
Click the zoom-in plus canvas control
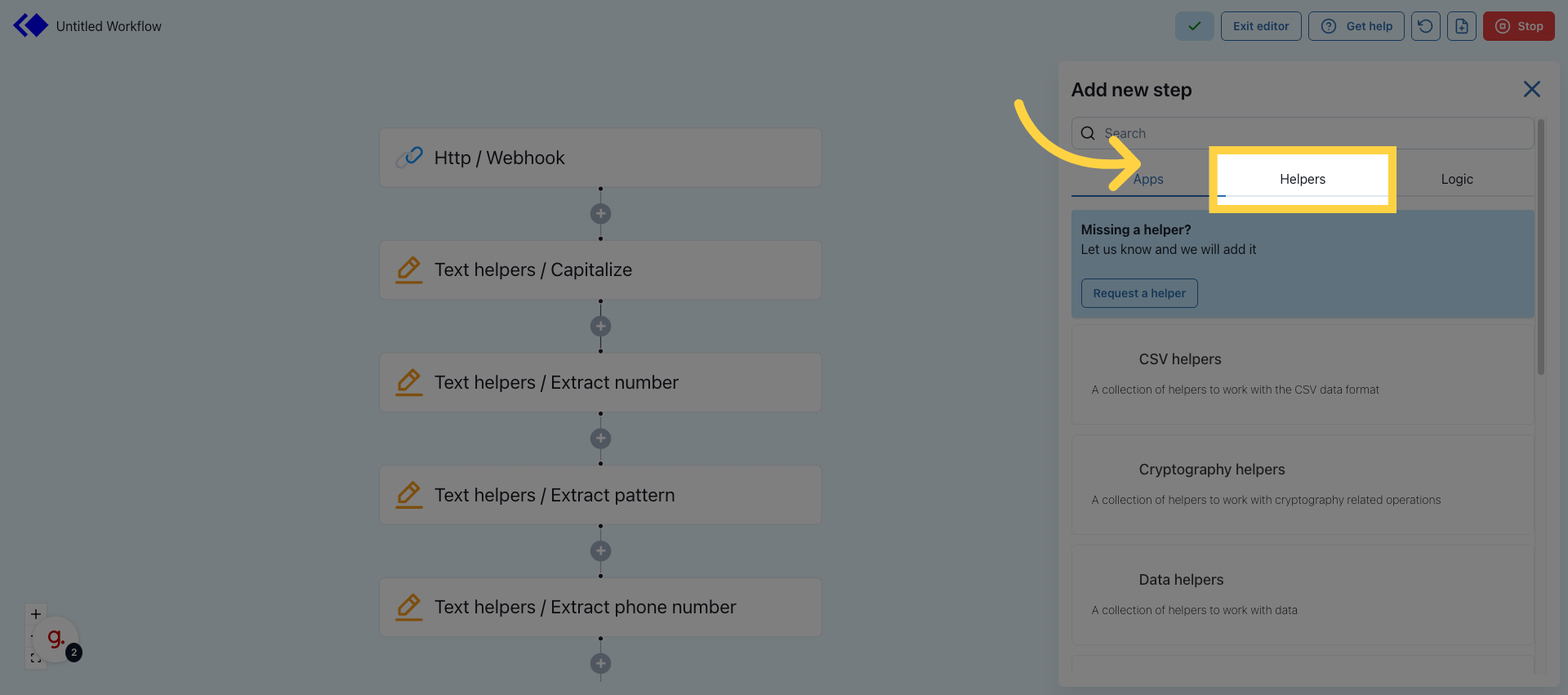pos(36,614)
